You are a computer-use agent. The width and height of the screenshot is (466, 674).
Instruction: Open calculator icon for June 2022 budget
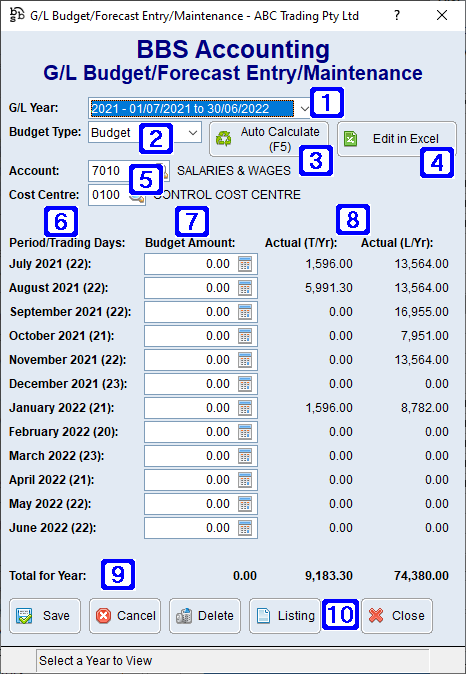coord(245,528)
